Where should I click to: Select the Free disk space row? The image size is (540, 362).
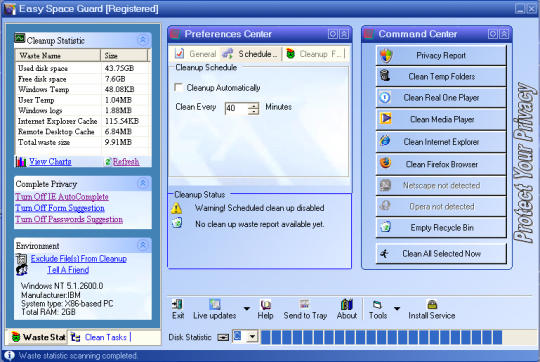[83, 79]
